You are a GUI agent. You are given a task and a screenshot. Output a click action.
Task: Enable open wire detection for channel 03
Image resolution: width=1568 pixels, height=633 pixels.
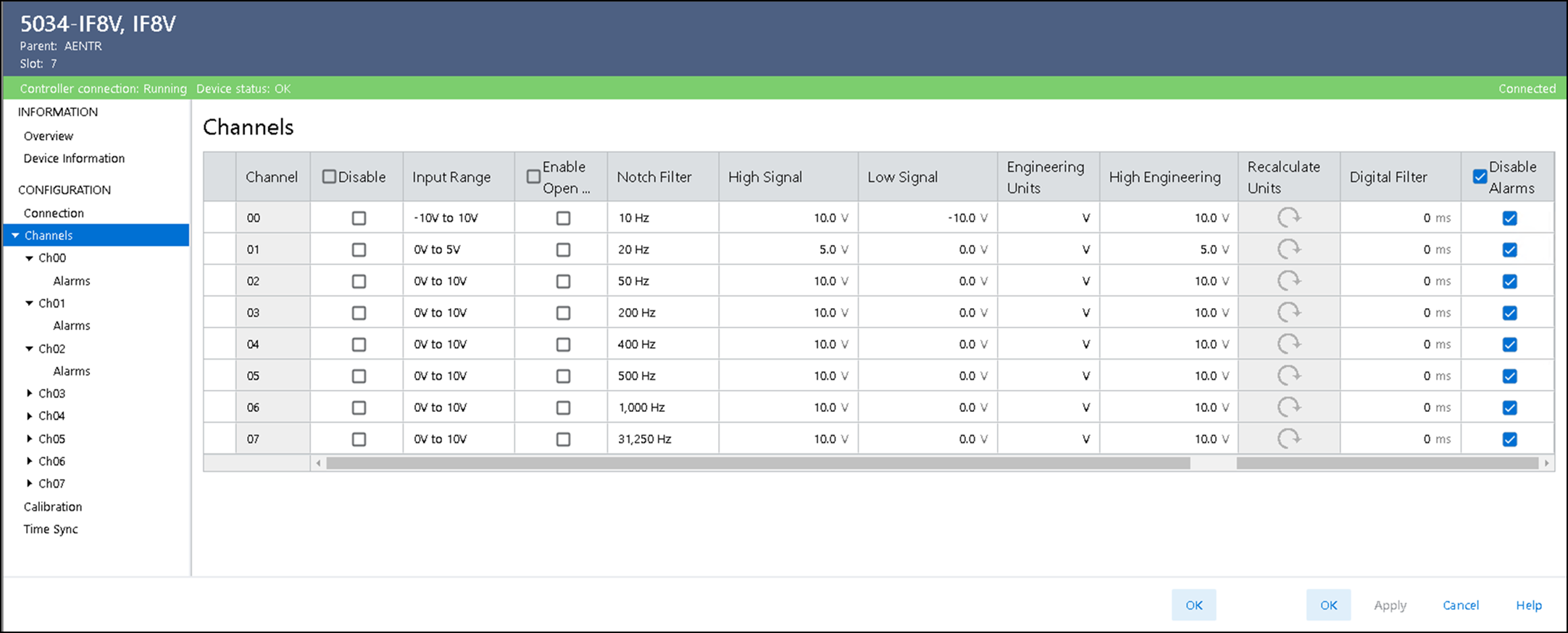coord(563,313)
